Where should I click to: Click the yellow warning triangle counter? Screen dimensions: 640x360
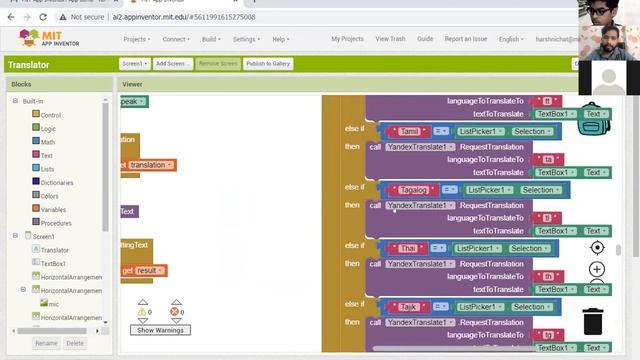coord(142,312)
